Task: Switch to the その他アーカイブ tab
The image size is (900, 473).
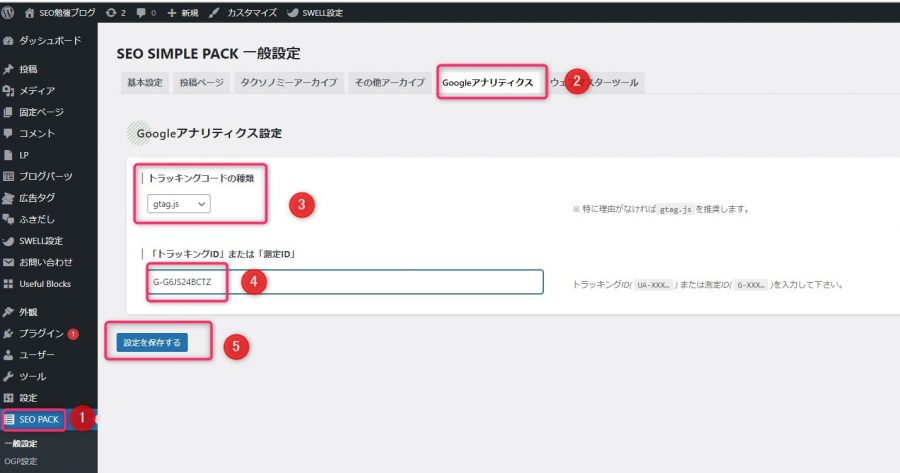Action: (x=390, y=82)
